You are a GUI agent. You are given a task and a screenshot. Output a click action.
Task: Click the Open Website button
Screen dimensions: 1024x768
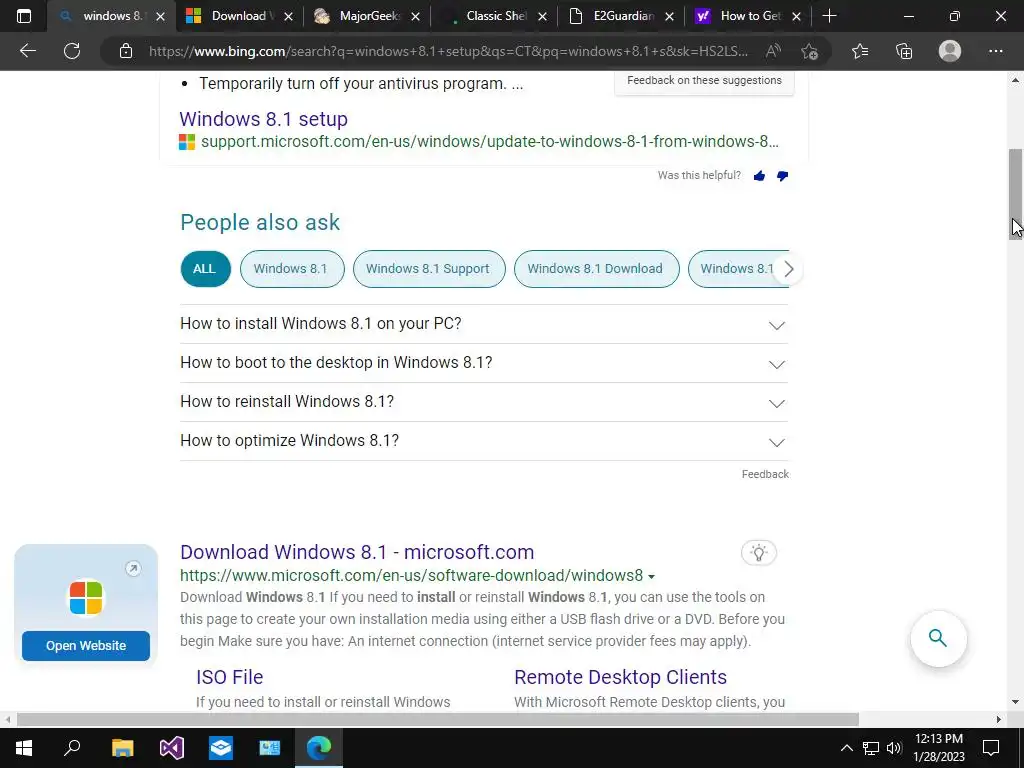coord(86,646)
